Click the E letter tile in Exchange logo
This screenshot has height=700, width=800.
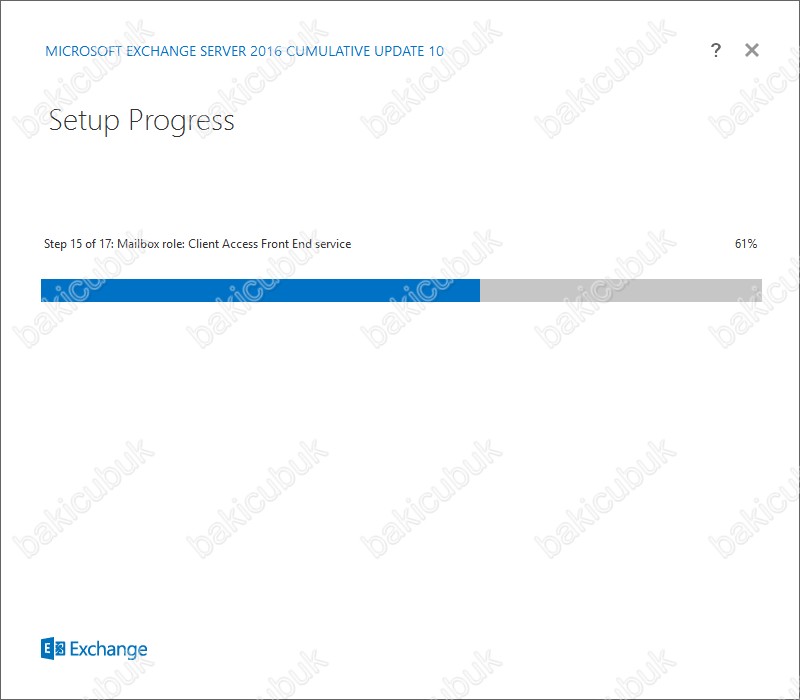47,648
